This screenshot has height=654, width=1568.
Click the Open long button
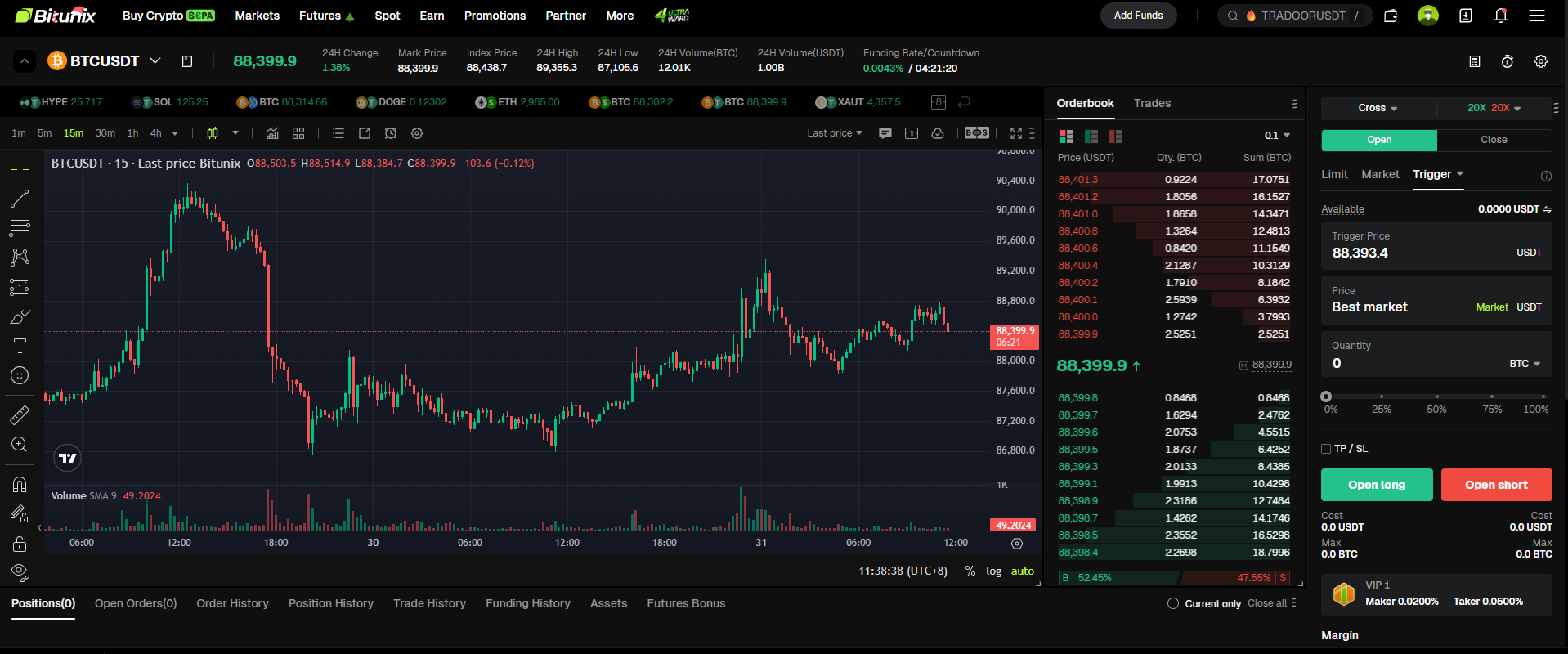tap(1377, 485)
